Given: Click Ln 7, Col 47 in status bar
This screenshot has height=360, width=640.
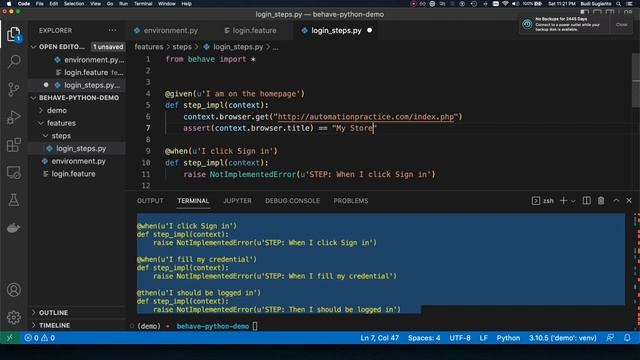Looking at the screenshot, I should pyautogui.click(x=379, y=338).
